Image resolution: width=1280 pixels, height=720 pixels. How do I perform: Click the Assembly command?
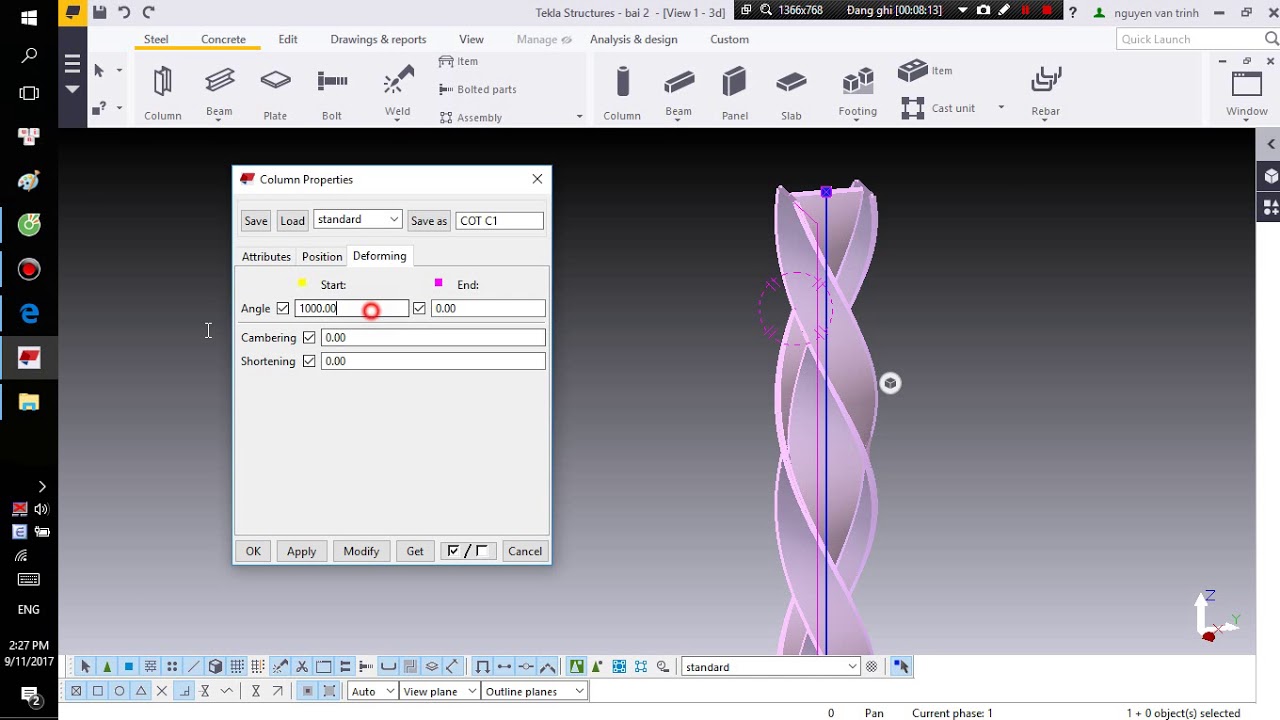click(470, 117)
